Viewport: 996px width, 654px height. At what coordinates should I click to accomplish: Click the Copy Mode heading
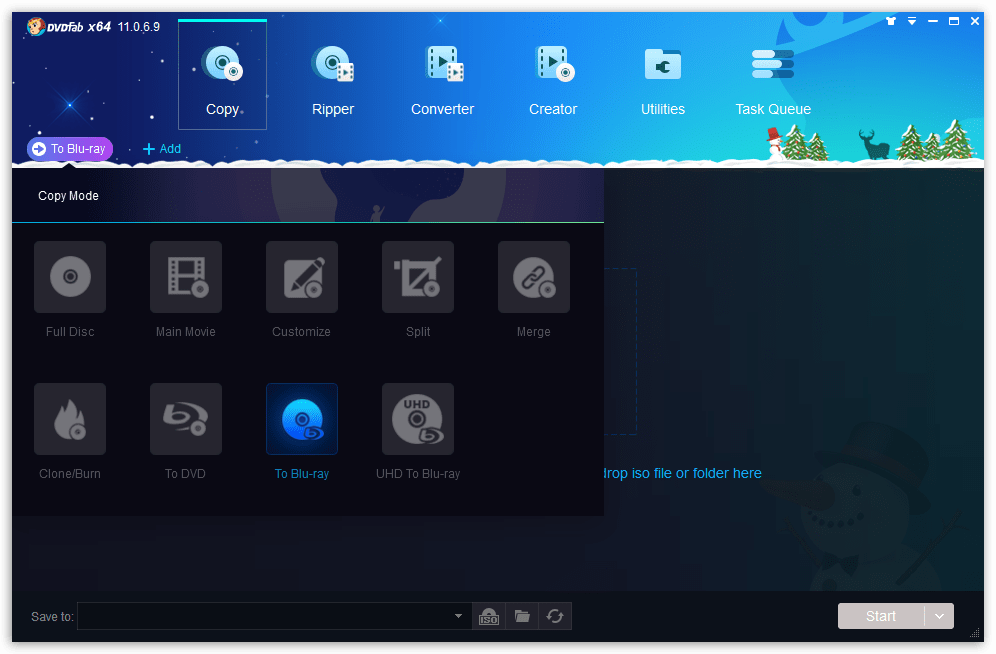69,196
